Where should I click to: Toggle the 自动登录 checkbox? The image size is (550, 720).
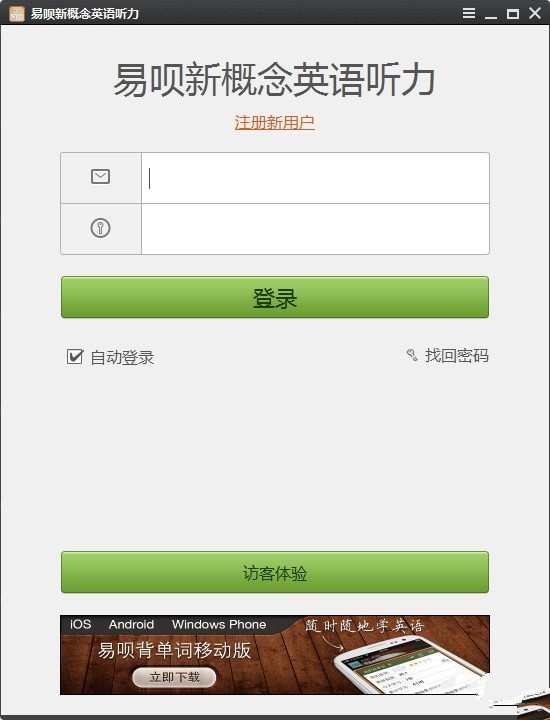(x=74, y=356)
